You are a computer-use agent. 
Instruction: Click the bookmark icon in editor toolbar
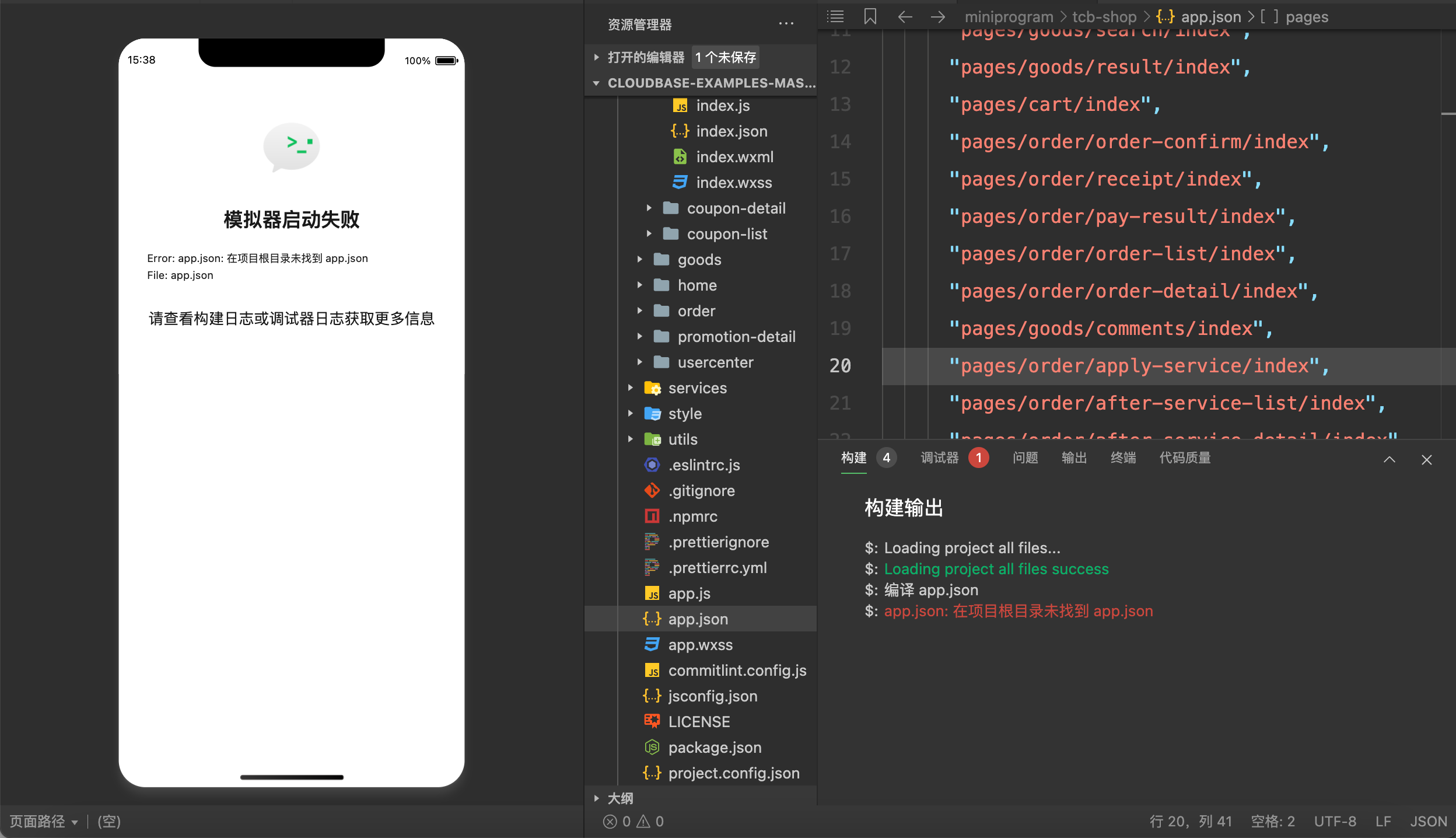click(870, 17)
